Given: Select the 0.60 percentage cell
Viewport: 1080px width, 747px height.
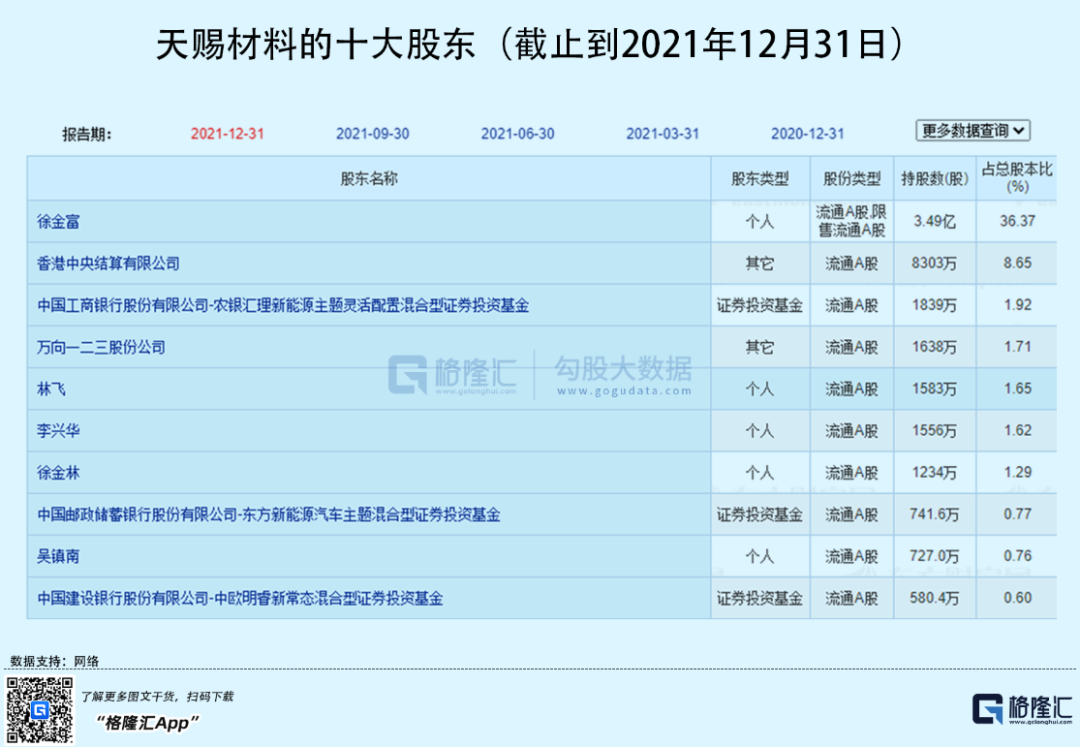Looking at the screenshot, I should (1017, 598).
